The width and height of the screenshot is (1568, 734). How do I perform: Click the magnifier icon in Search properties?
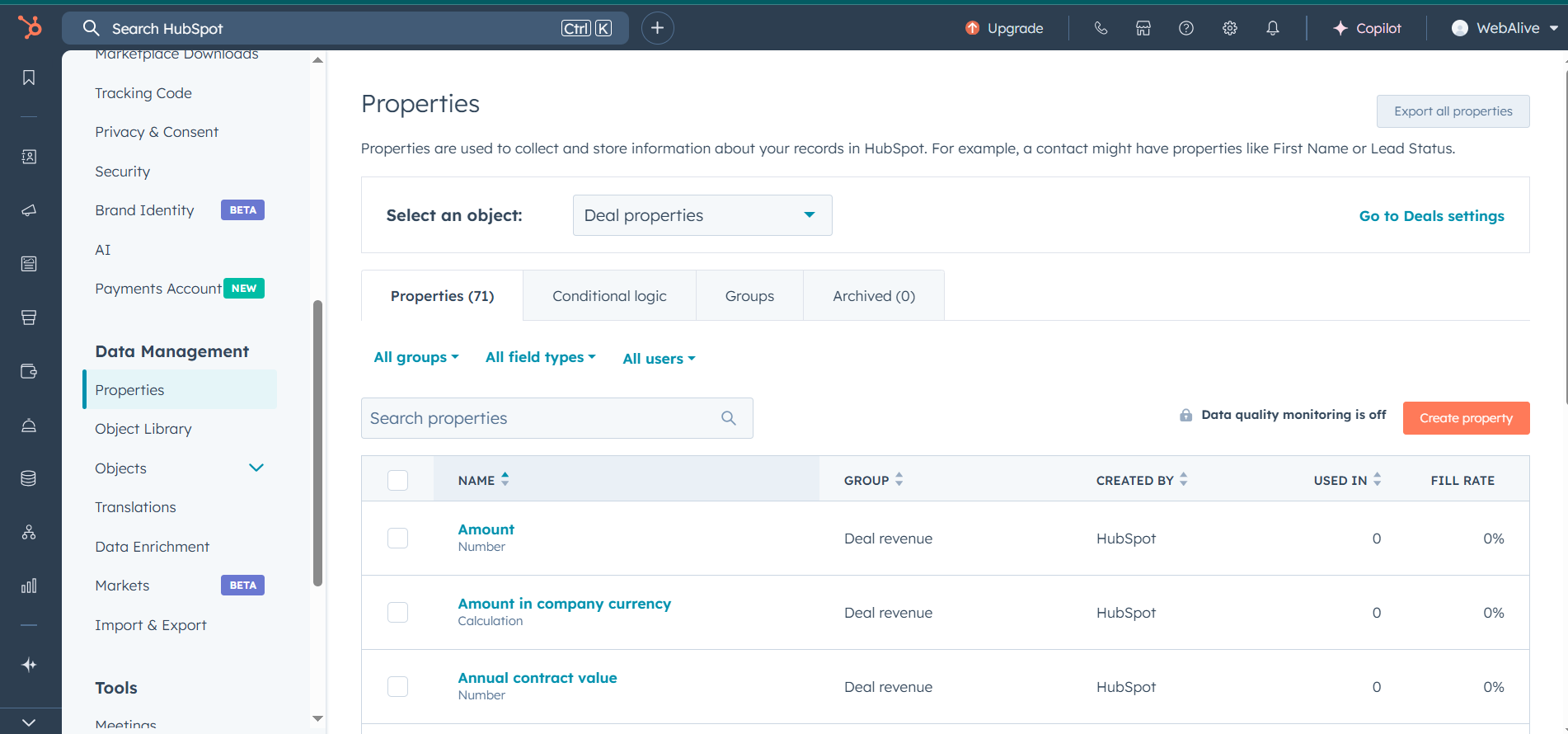coord(729,418)
